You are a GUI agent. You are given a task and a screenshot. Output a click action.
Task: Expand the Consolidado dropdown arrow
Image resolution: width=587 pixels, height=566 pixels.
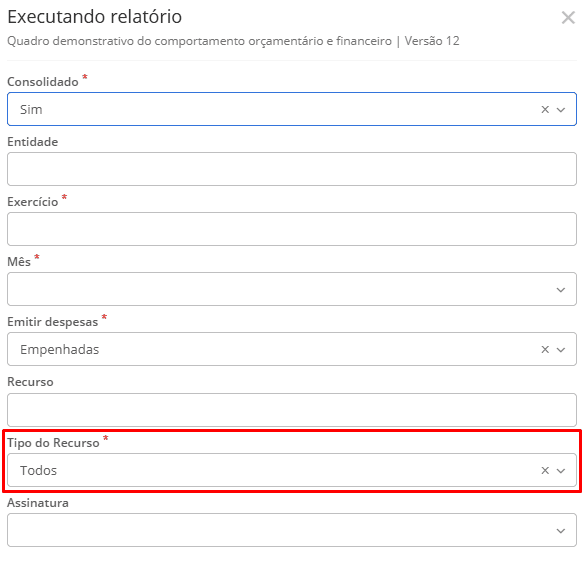pos(560,110)
